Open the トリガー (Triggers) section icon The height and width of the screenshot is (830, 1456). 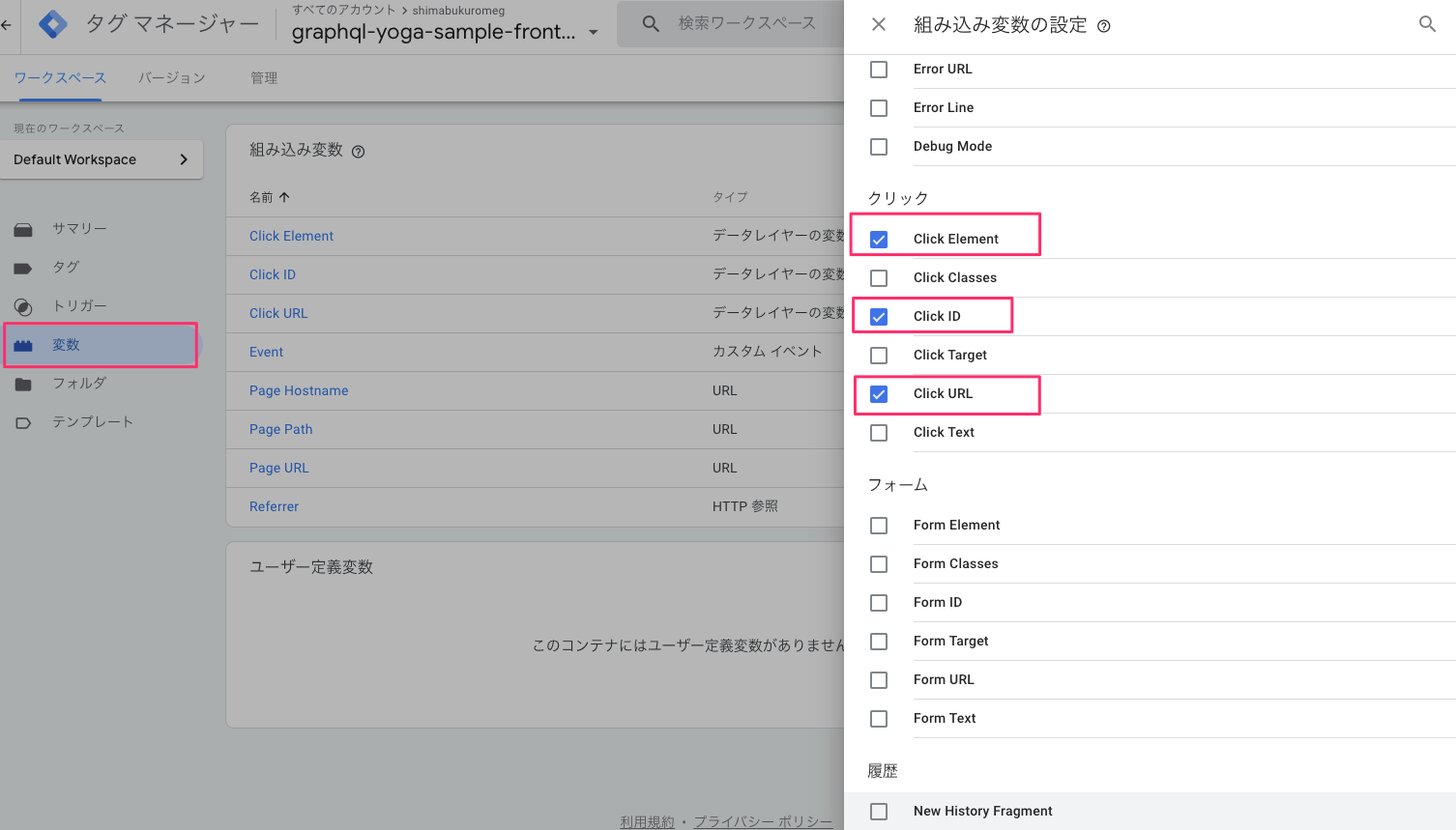point(22,305)
